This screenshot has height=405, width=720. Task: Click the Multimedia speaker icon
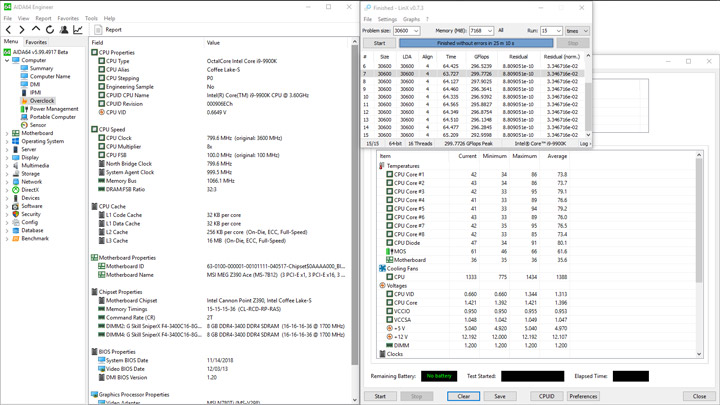coord(16,166)
